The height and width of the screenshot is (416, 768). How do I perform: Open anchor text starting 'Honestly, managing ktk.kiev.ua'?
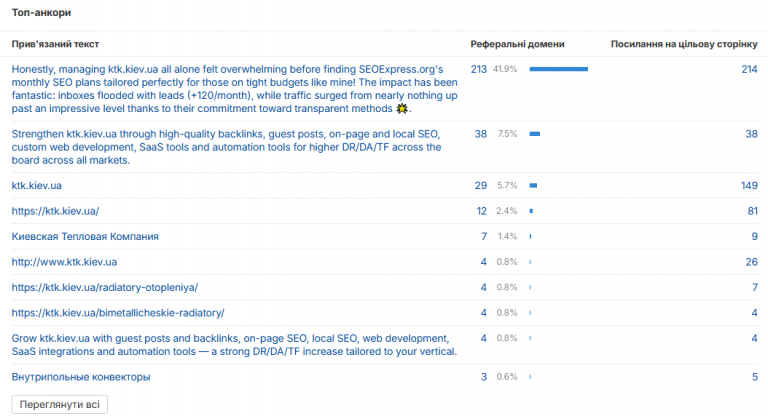(x=235, y=89)
